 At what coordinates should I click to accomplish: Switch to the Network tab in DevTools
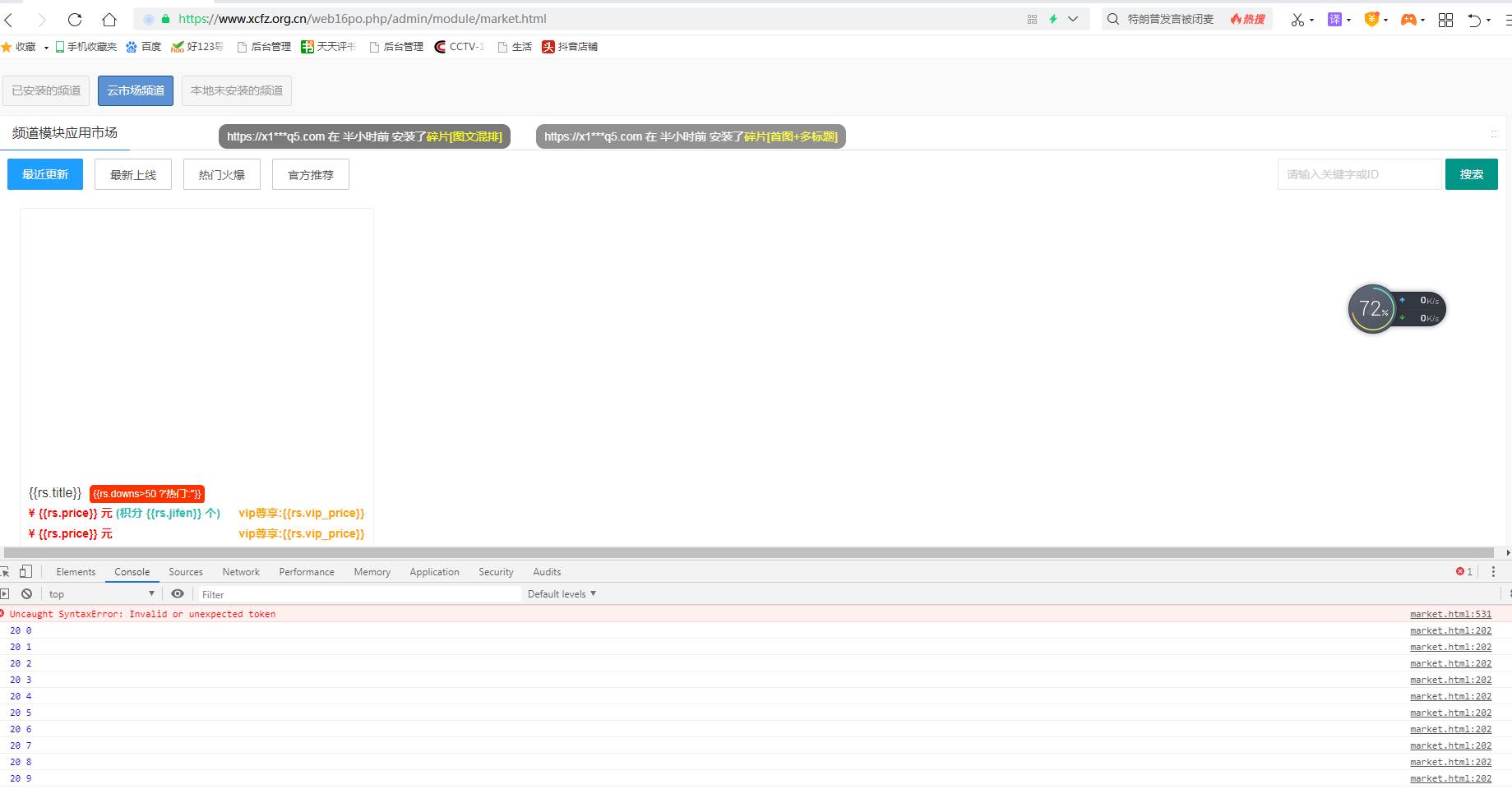pos(240,572)
